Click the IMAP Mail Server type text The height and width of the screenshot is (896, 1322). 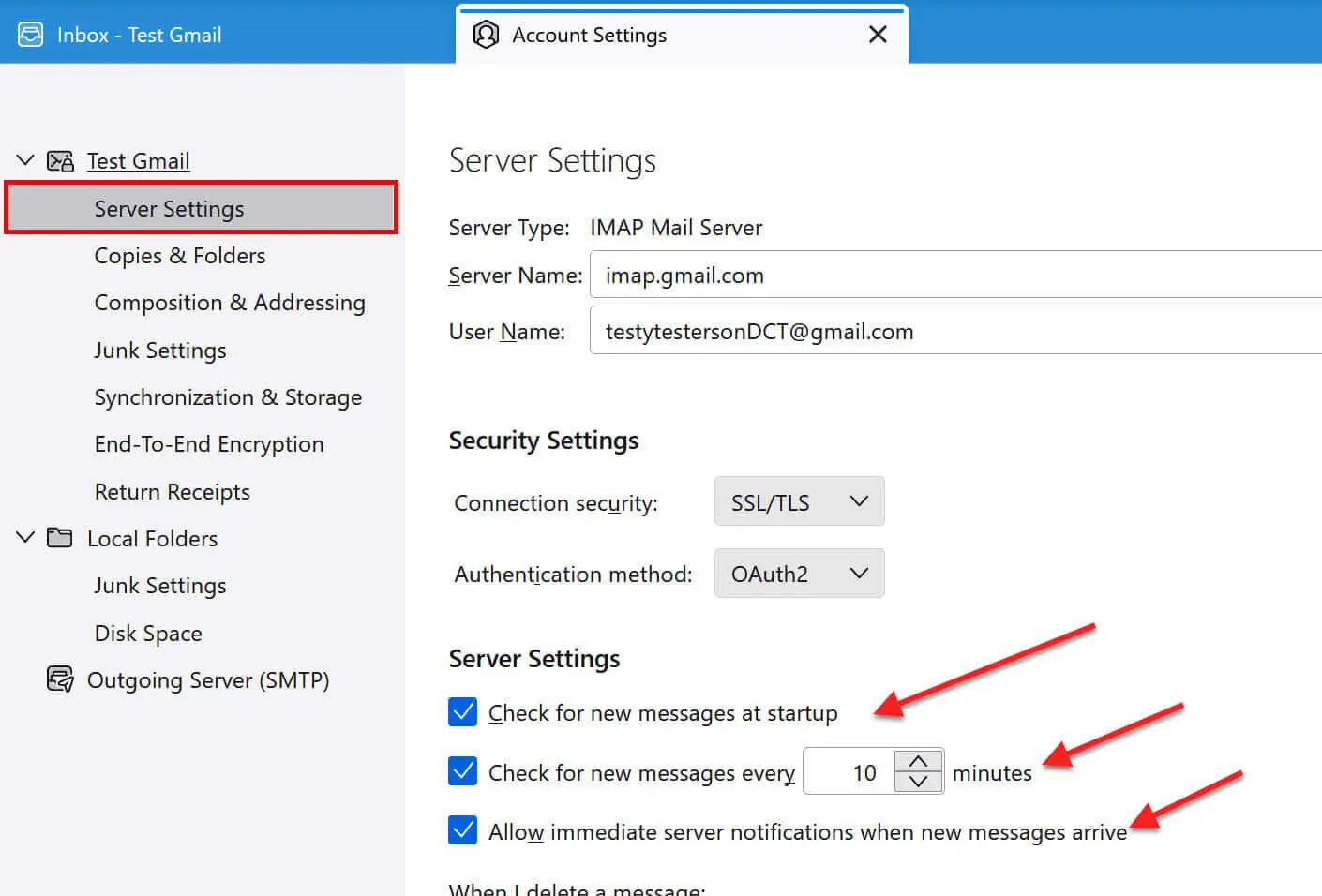(x=676, y=228)
